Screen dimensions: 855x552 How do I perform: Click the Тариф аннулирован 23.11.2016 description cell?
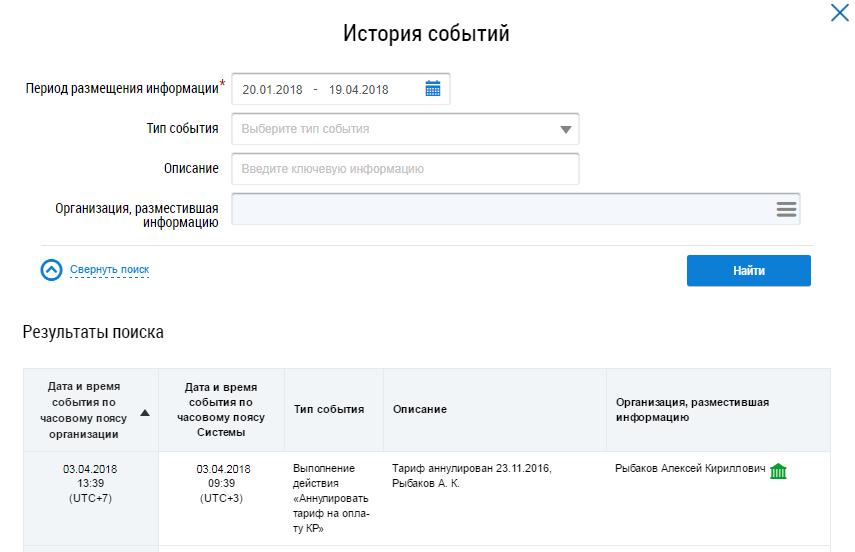472,476
